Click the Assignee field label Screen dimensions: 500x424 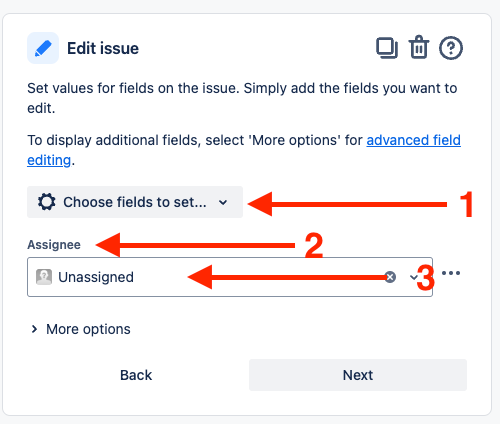coord(54,245)
